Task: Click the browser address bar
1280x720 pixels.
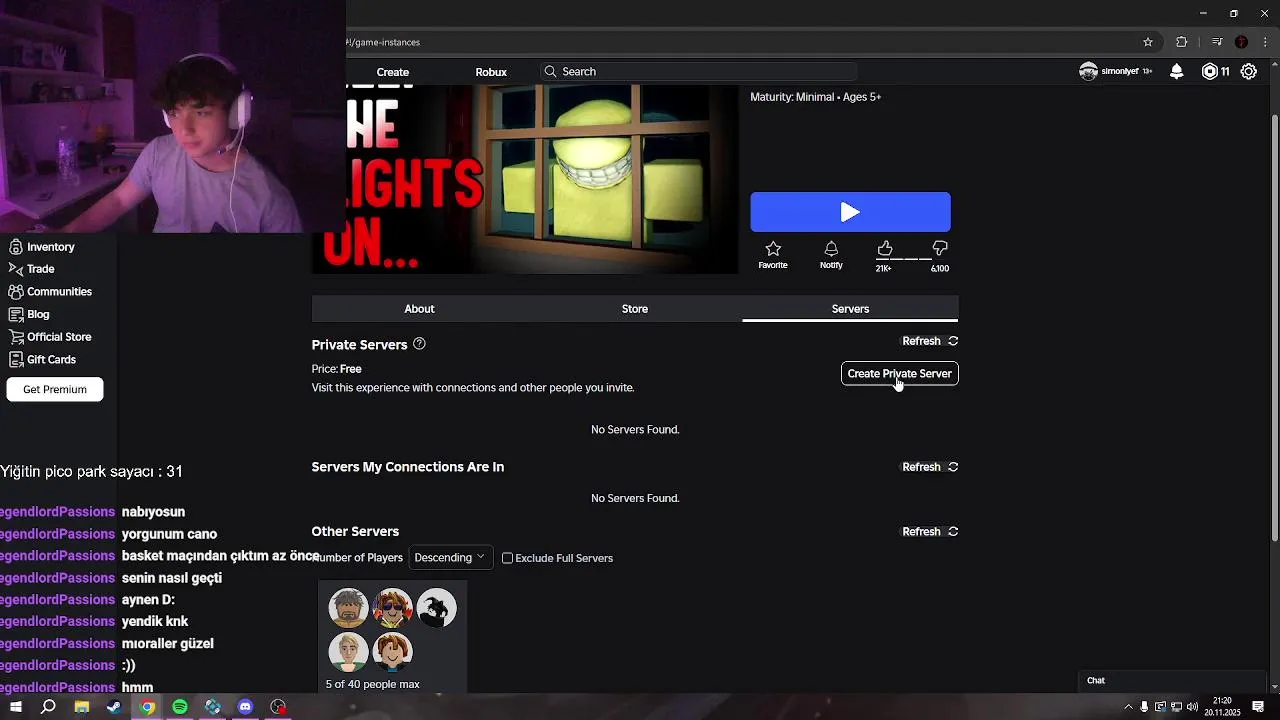Action: point(740,42)
